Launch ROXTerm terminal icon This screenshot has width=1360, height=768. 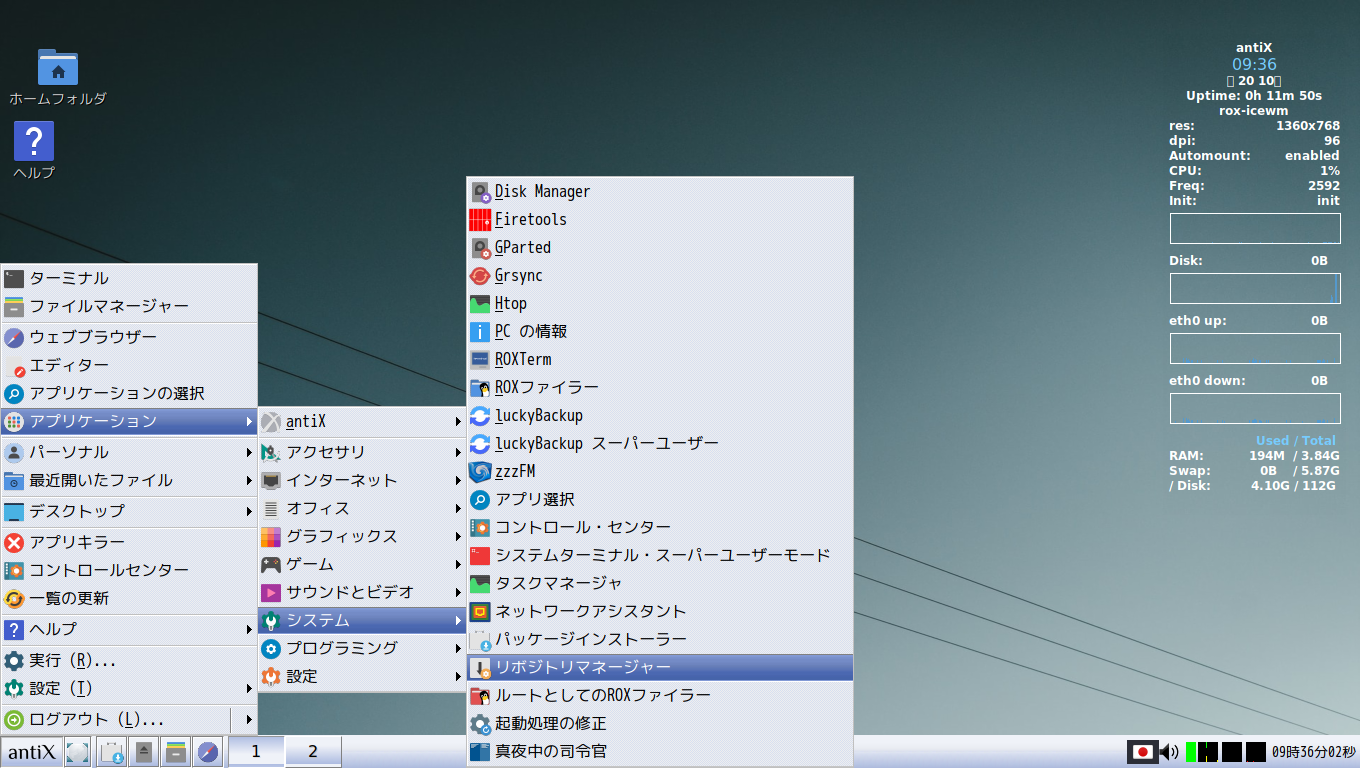click(x=481, y=360)
